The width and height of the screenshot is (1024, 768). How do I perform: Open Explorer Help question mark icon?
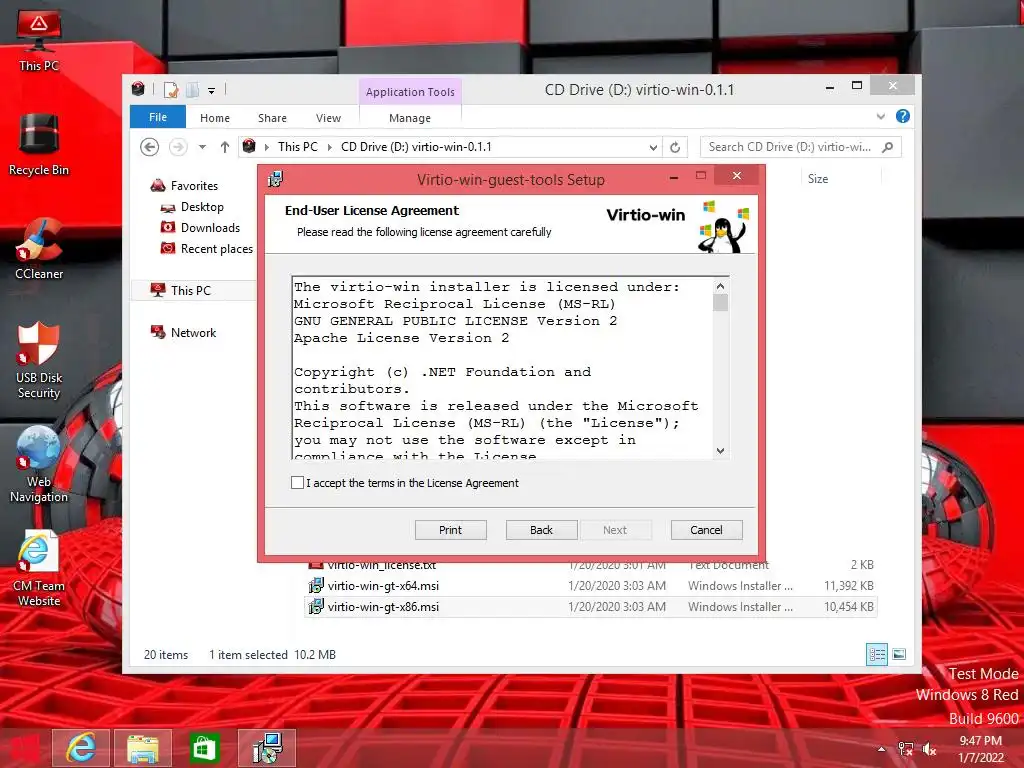(903, 116)
